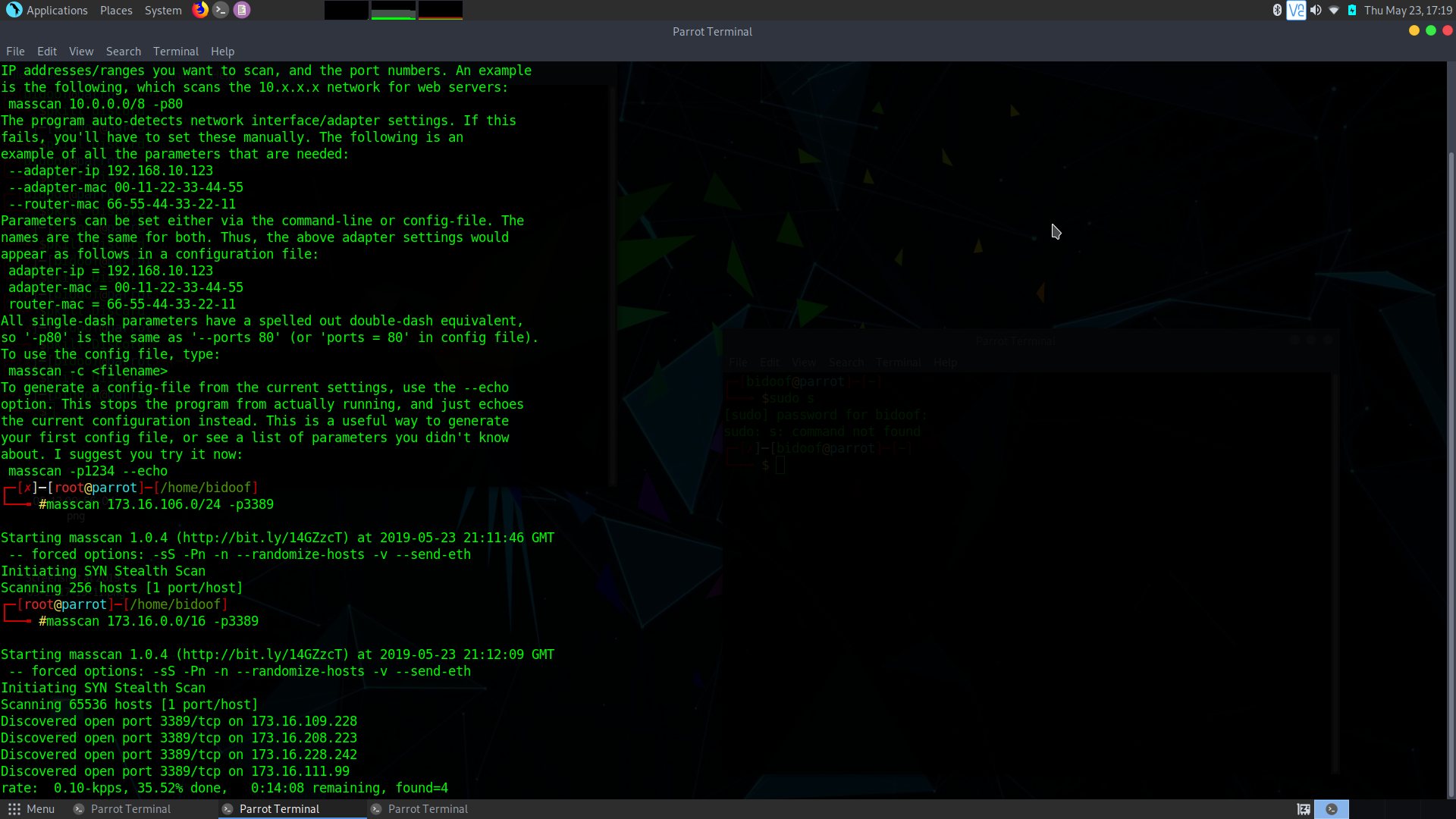Click the power-saving Zz tray icon
The image size is (1456, 819).
coord(1304,809)
